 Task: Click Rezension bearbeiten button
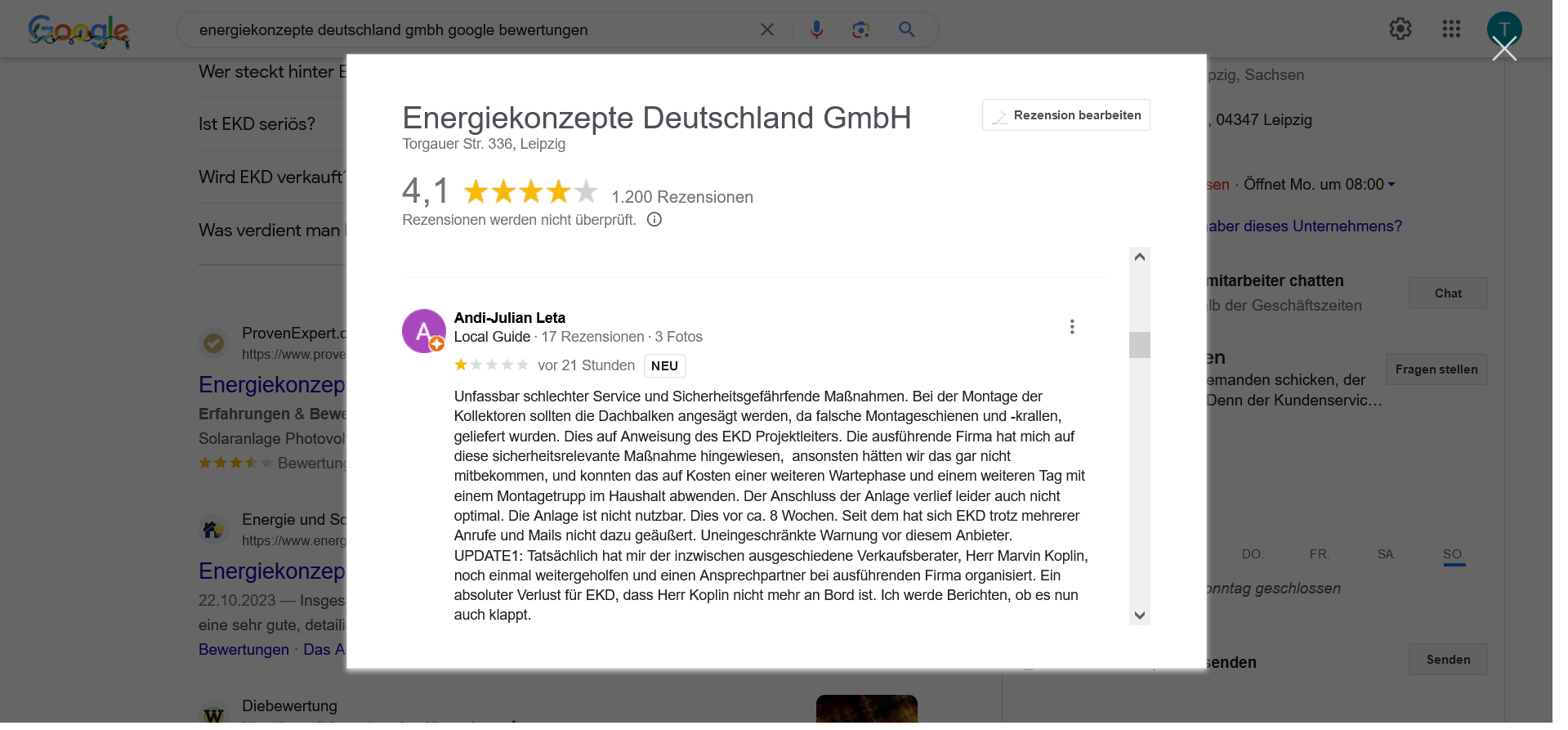click(1066, 115)
